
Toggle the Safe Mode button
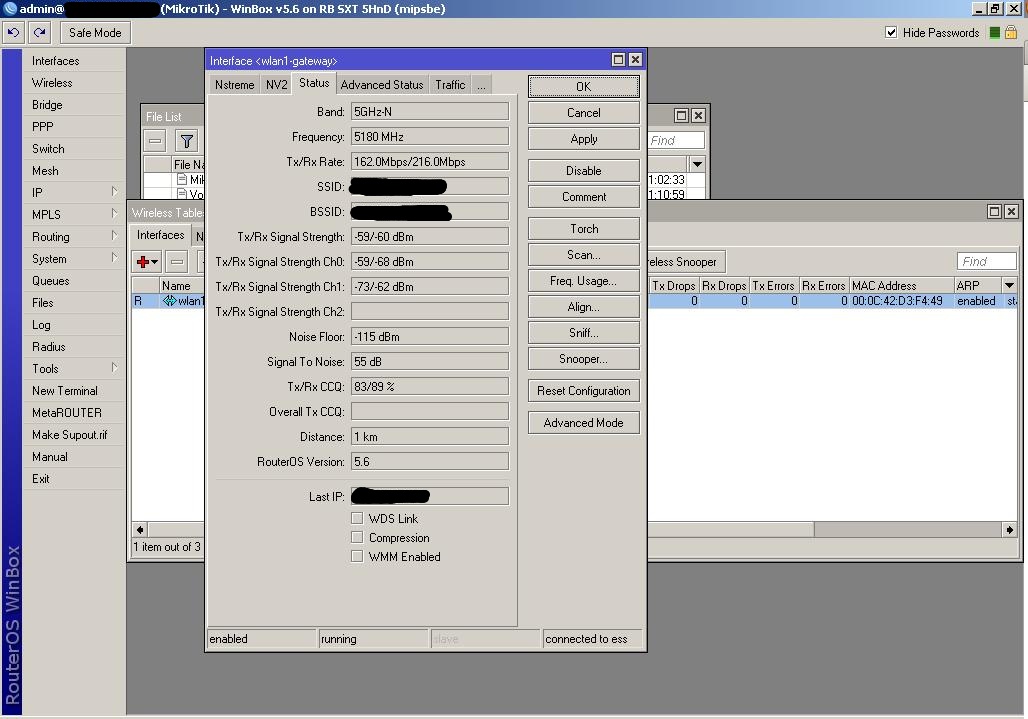coord(95,32)
